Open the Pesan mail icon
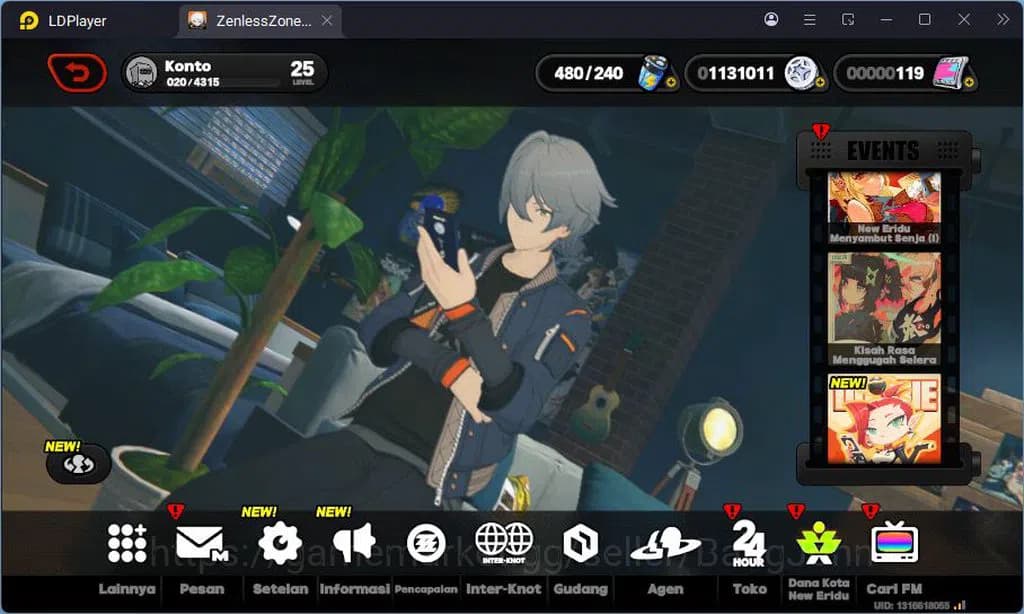The width and height of the screenshot is (1024, 614). tap(202, 543)
